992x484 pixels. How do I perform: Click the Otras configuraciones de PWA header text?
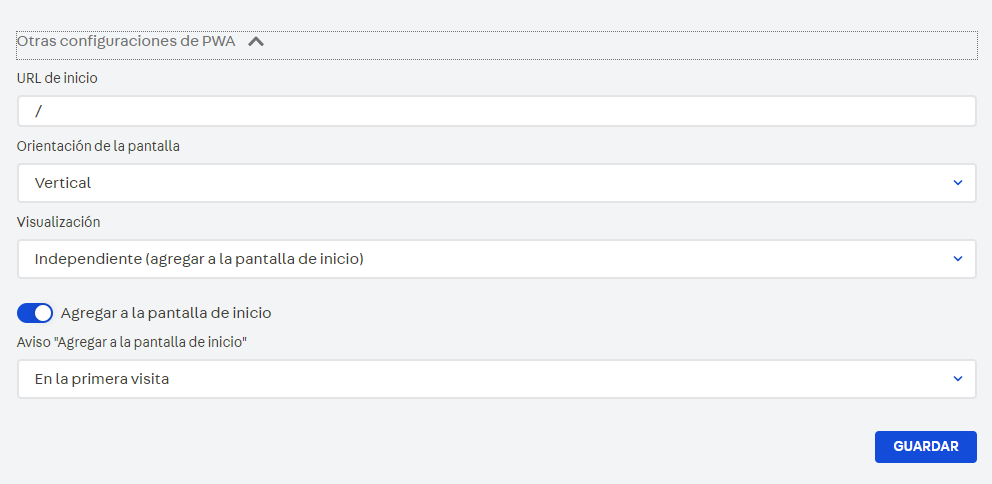pyautogui.click(x=125, y=42)
